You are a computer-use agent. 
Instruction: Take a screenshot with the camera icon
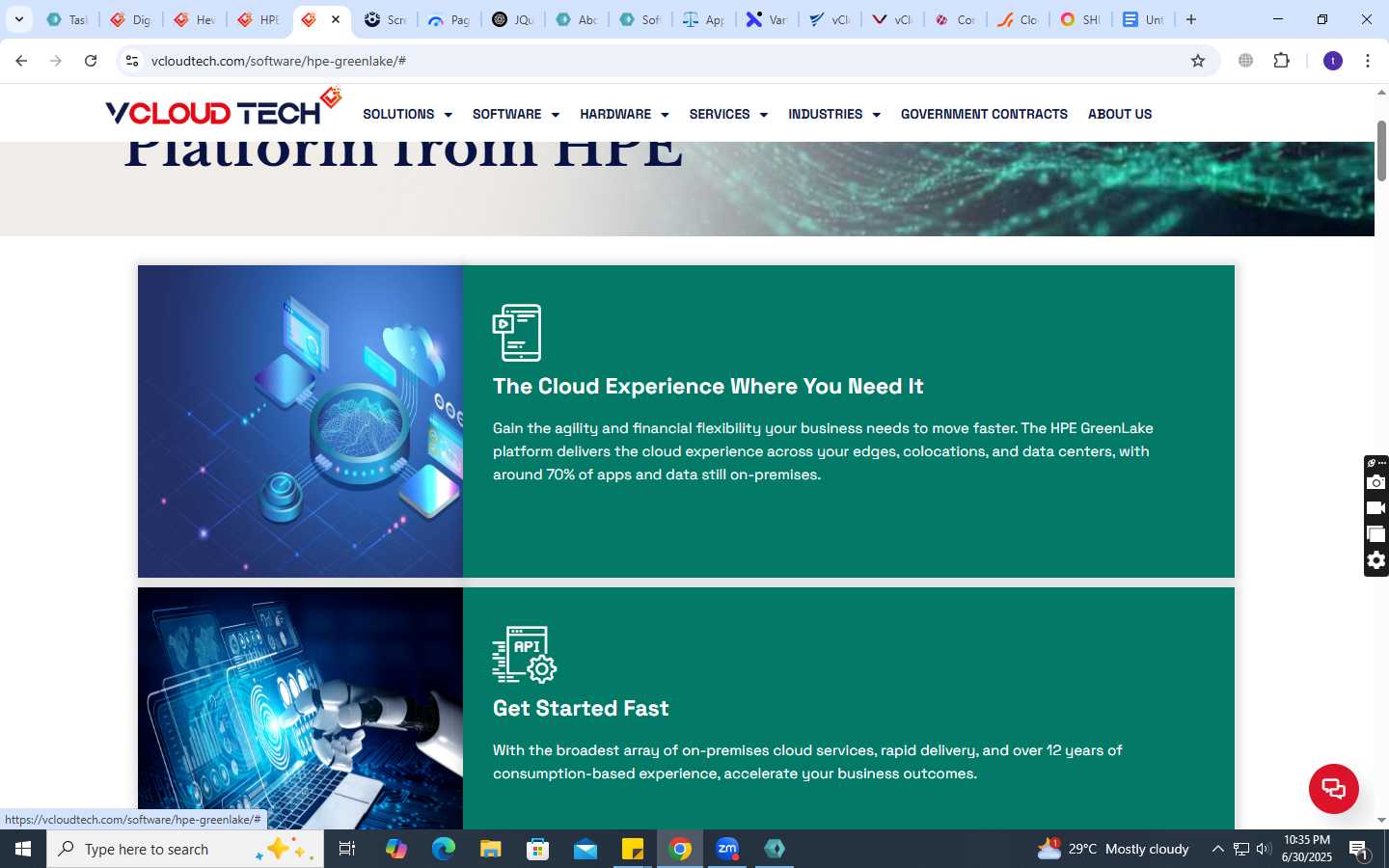(1376, 482)
